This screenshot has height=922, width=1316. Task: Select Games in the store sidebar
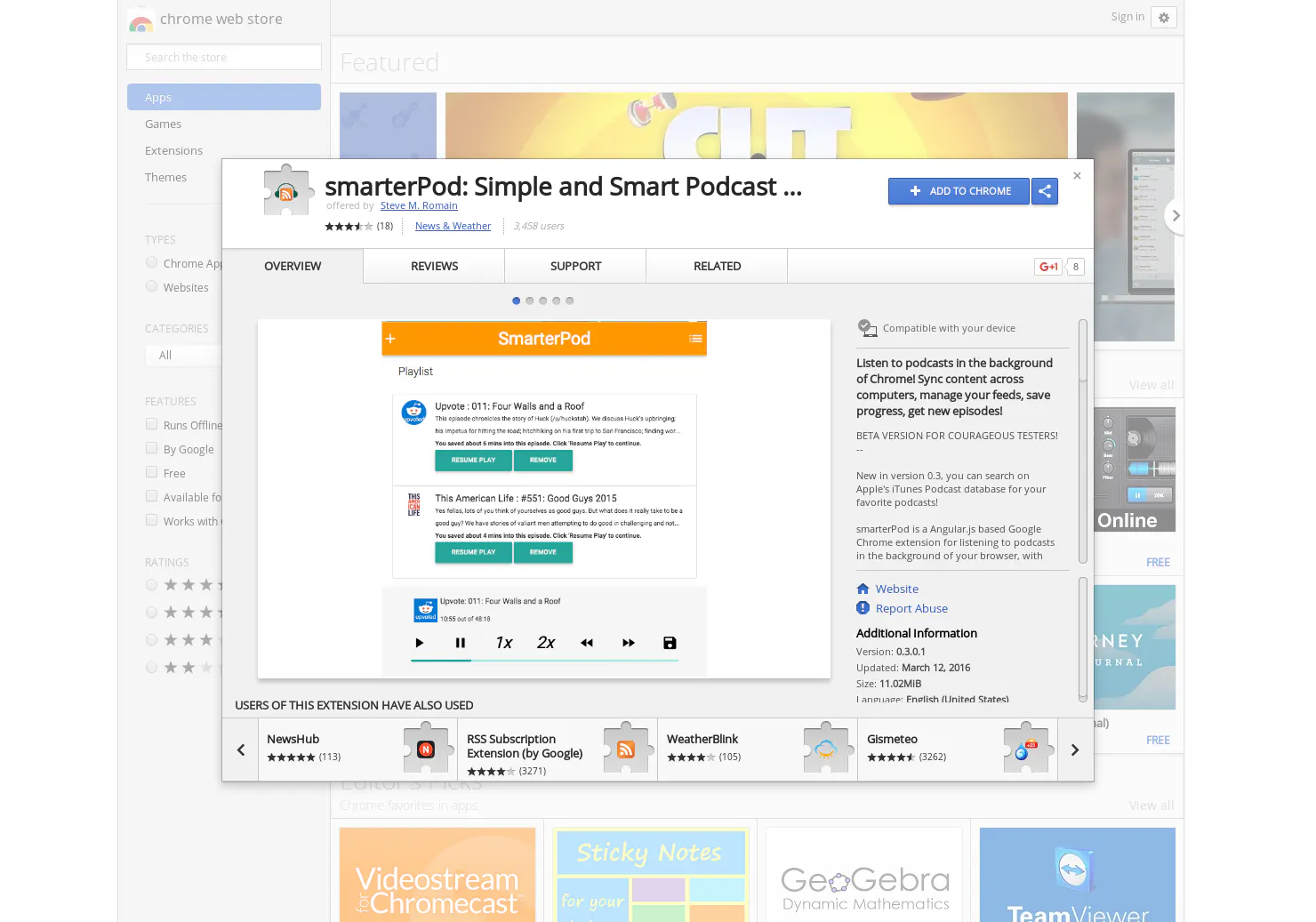[163, 124]
